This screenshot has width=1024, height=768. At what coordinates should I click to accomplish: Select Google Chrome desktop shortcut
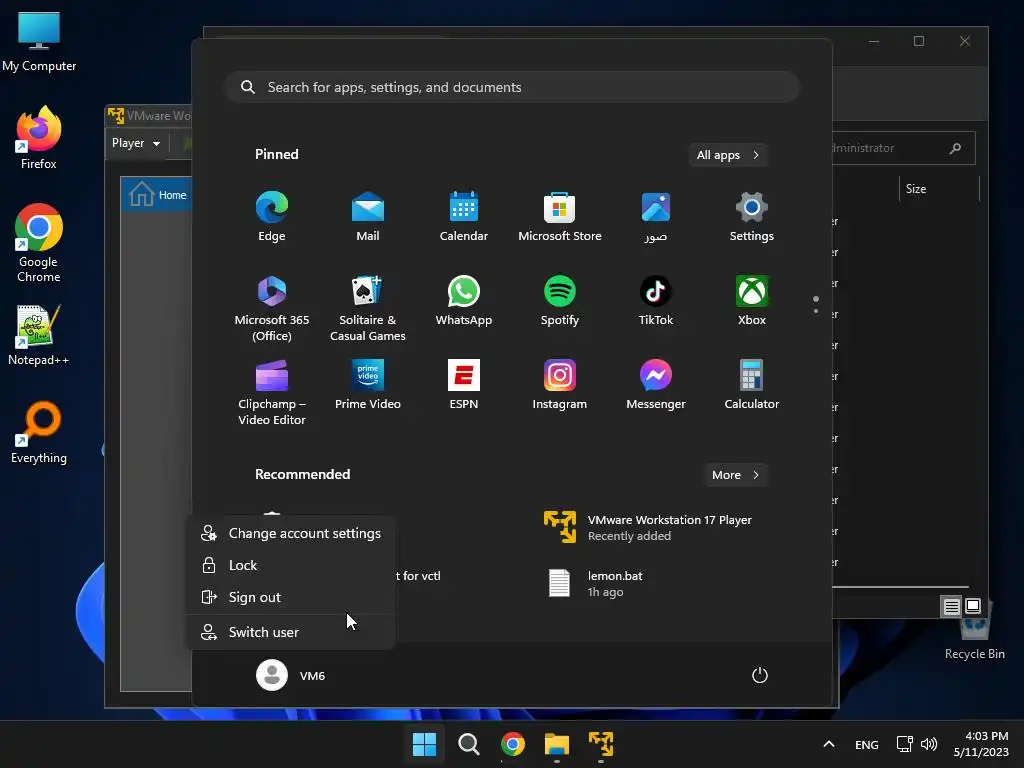39,243
